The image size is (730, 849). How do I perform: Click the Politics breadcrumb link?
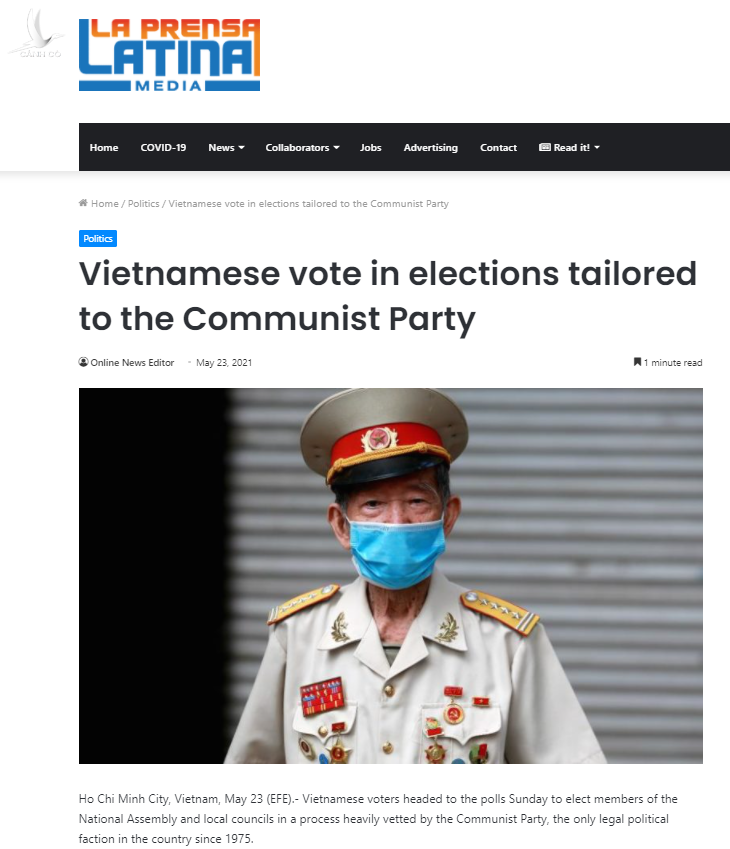click(144, 204)
